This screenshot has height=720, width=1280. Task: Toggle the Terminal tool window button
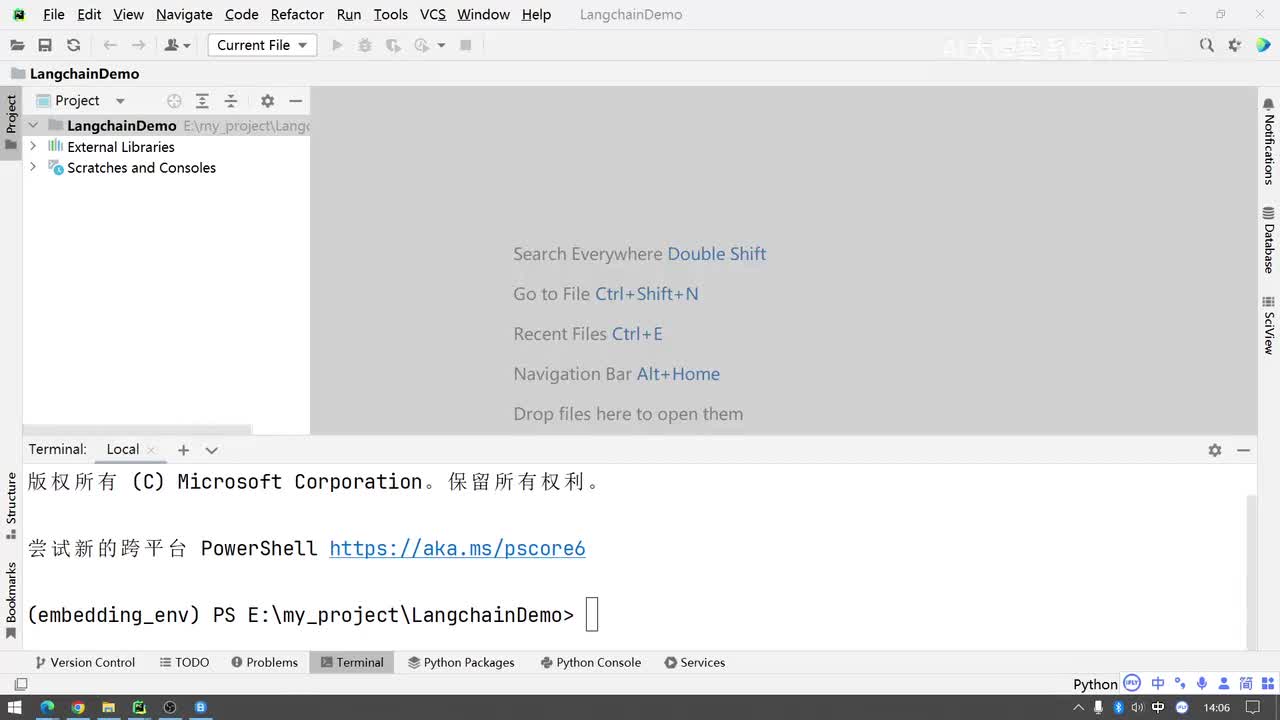click(352, 662)
